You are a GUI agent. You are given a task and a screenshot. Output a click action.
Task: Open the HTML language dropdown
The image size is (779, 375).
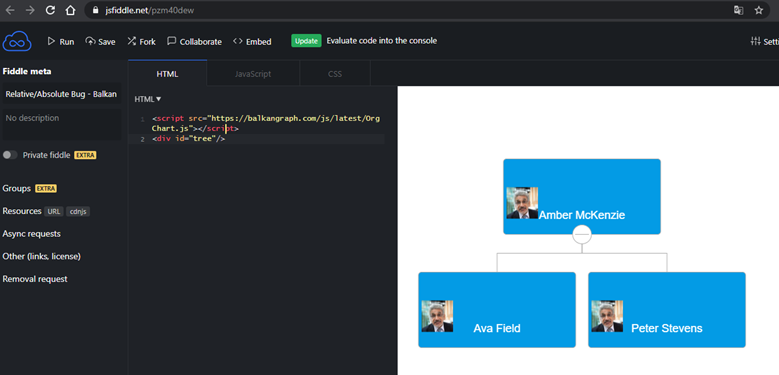tap(148, 99)
